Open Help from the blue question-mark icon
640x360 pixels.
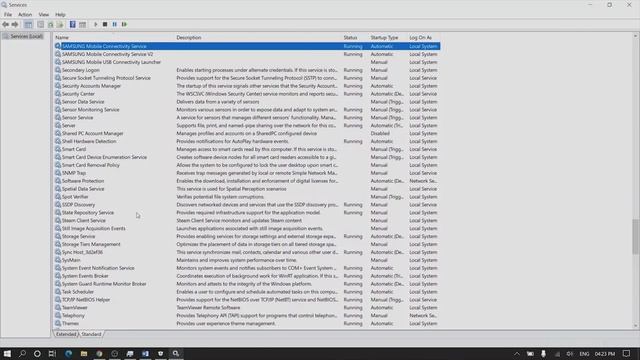click(73, 24)
